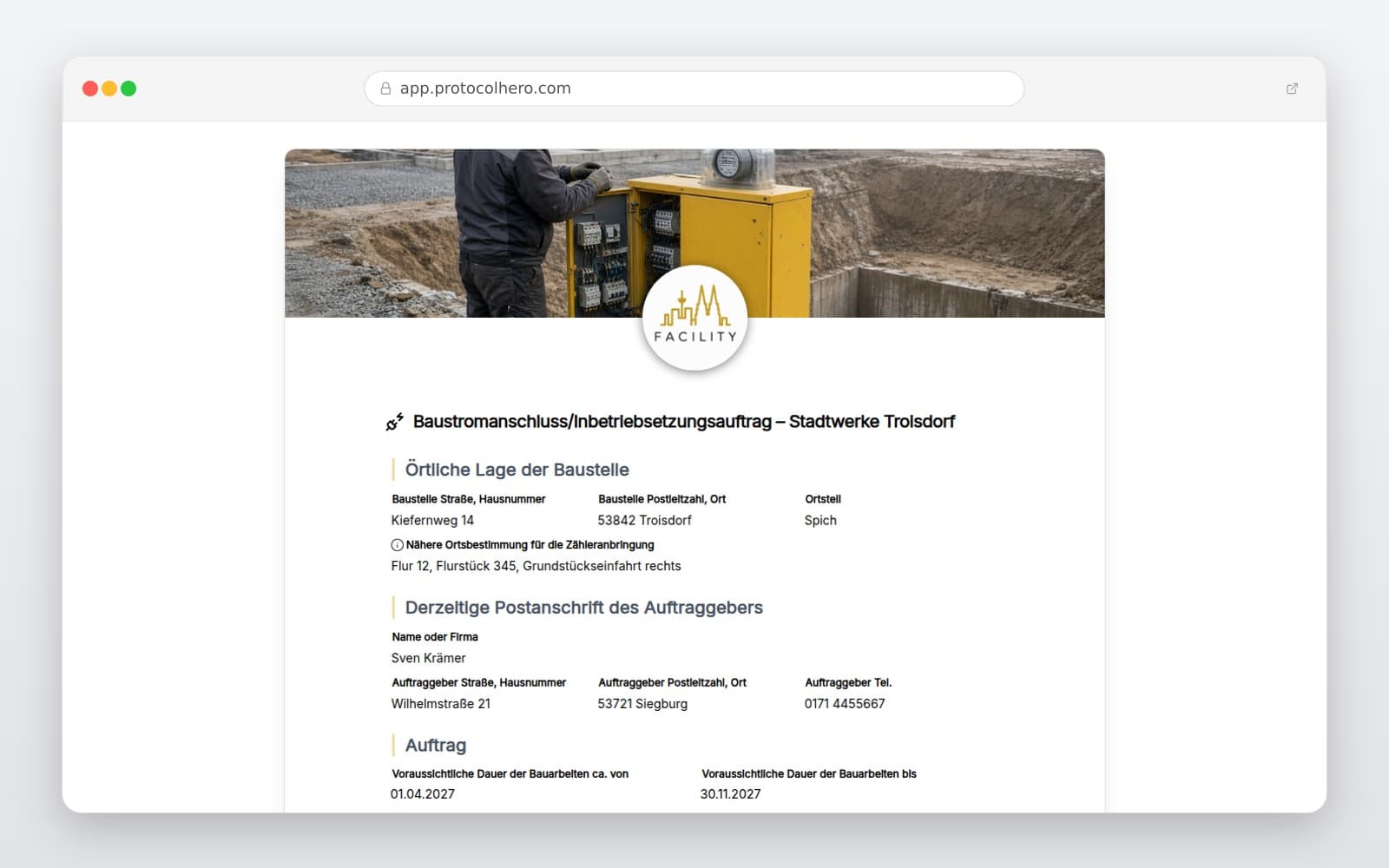Viewport: 1389px width, 868px height.
Task: Click the start date 01.04.2027
Action: (423, 794)
